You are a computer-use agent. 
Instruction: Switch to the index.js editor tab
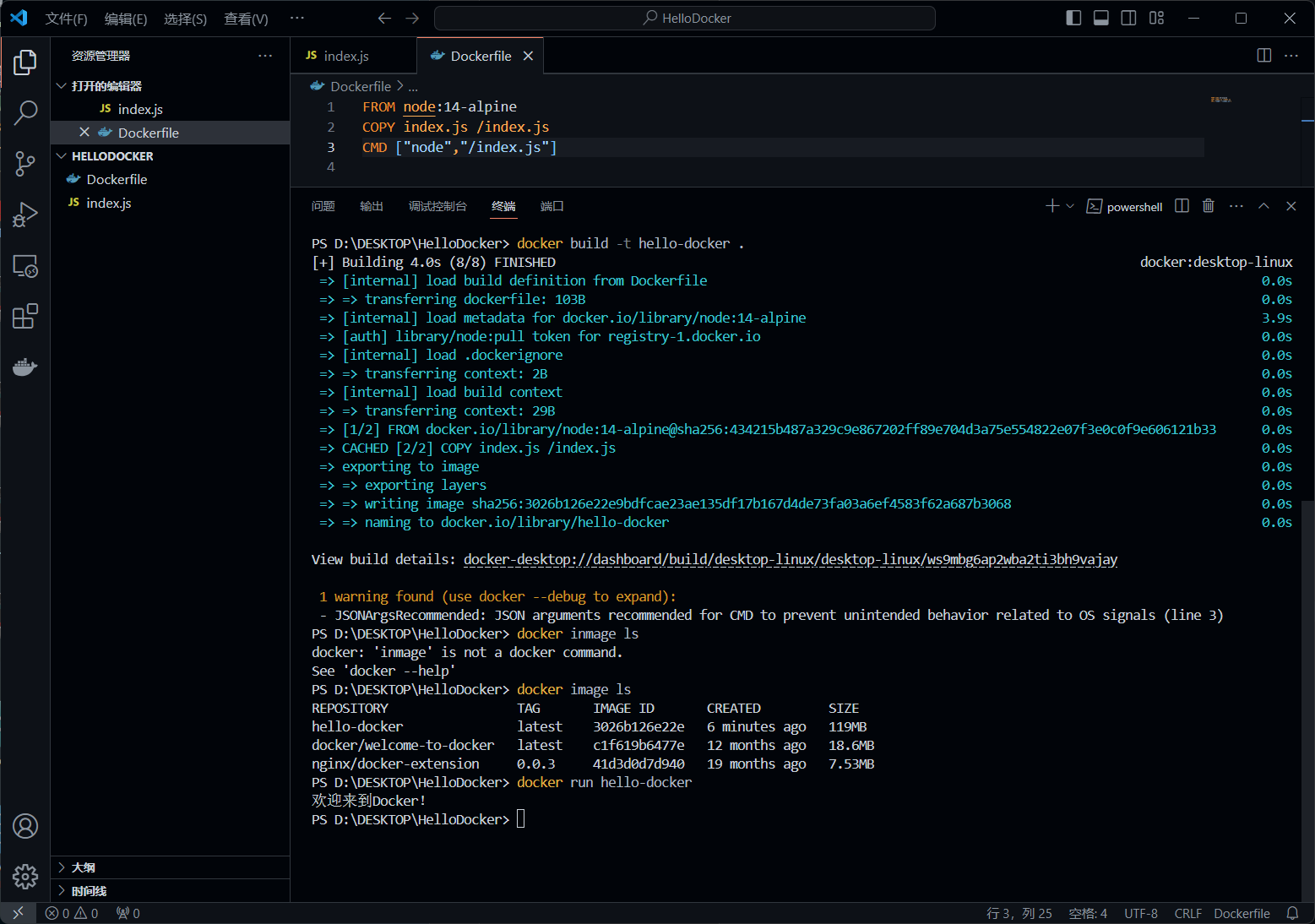pos(346,57)
